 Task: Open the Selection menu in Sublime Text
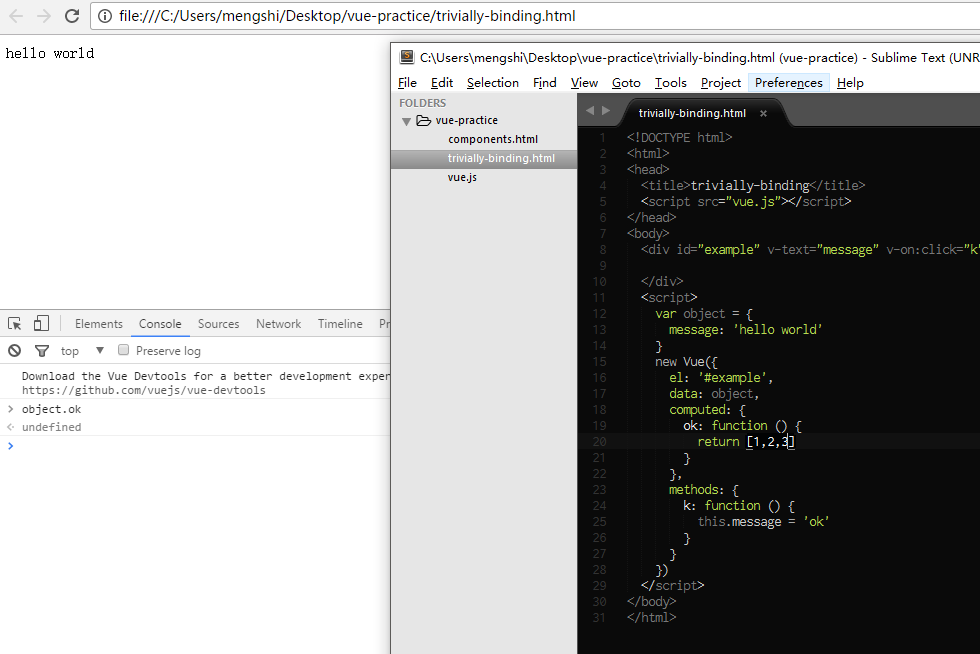pos(492,83)
